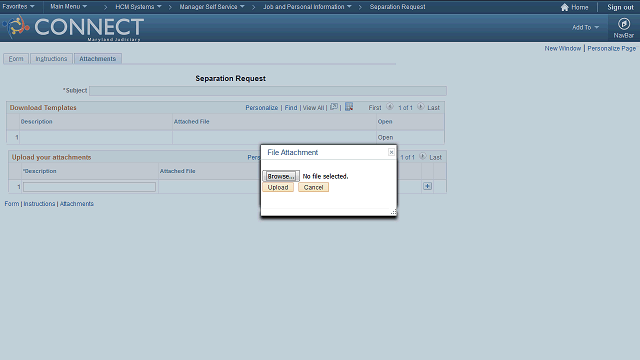Click Attached File header in Upload attachments
The height and width of the screenshot is (360, 640).
coord(178,171)
